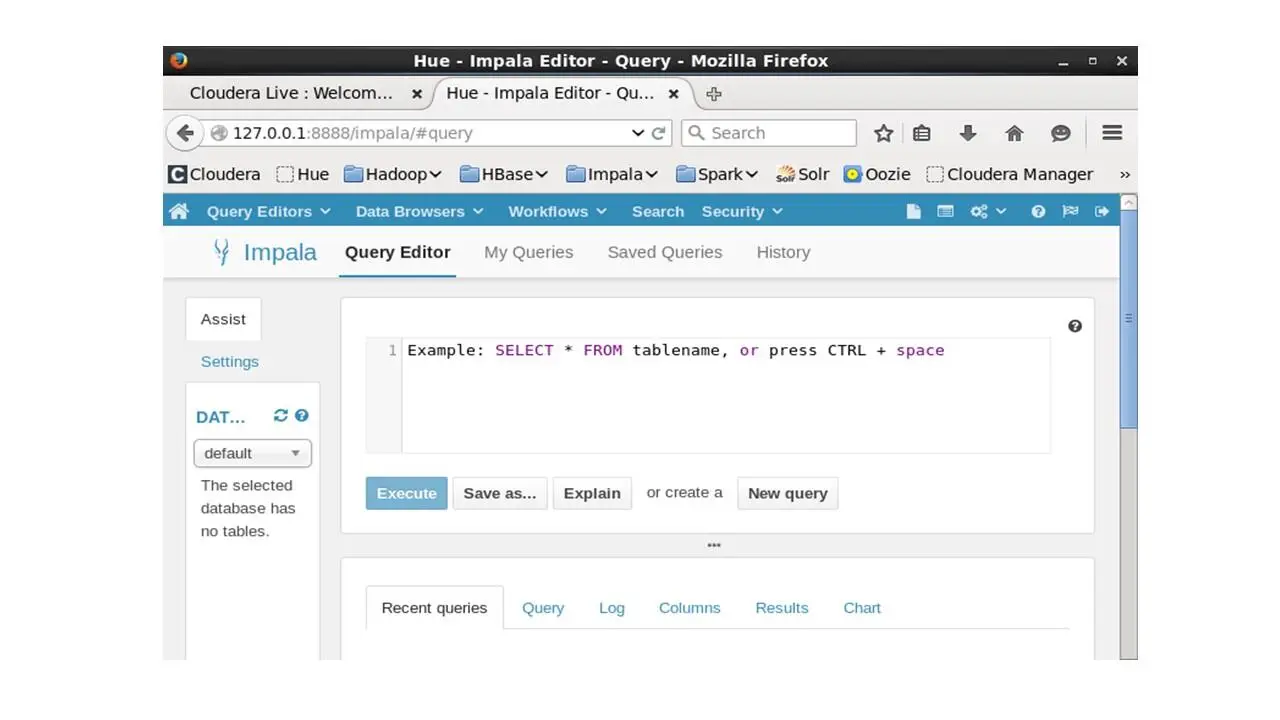Open the Solr bookmark

tap(803, 174)
